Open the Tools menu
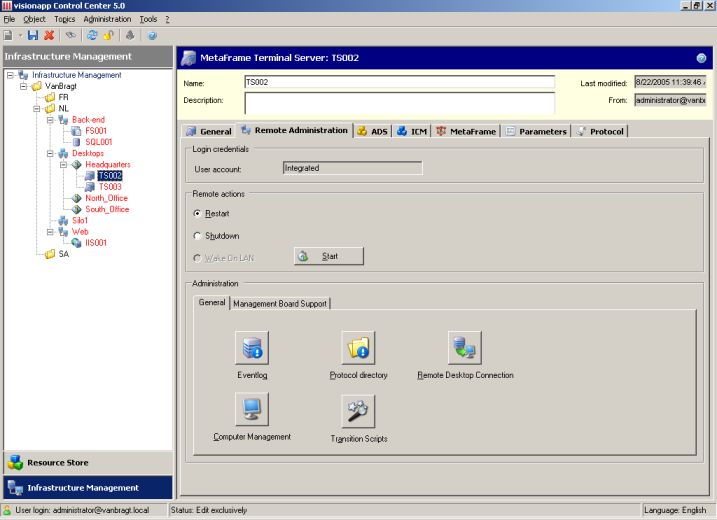717x520 pixels. click(x=148, y=19)
